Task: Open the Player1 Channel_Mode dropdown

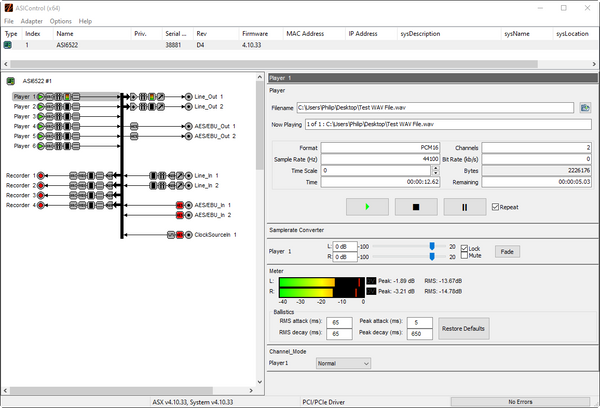Action: 343,363
